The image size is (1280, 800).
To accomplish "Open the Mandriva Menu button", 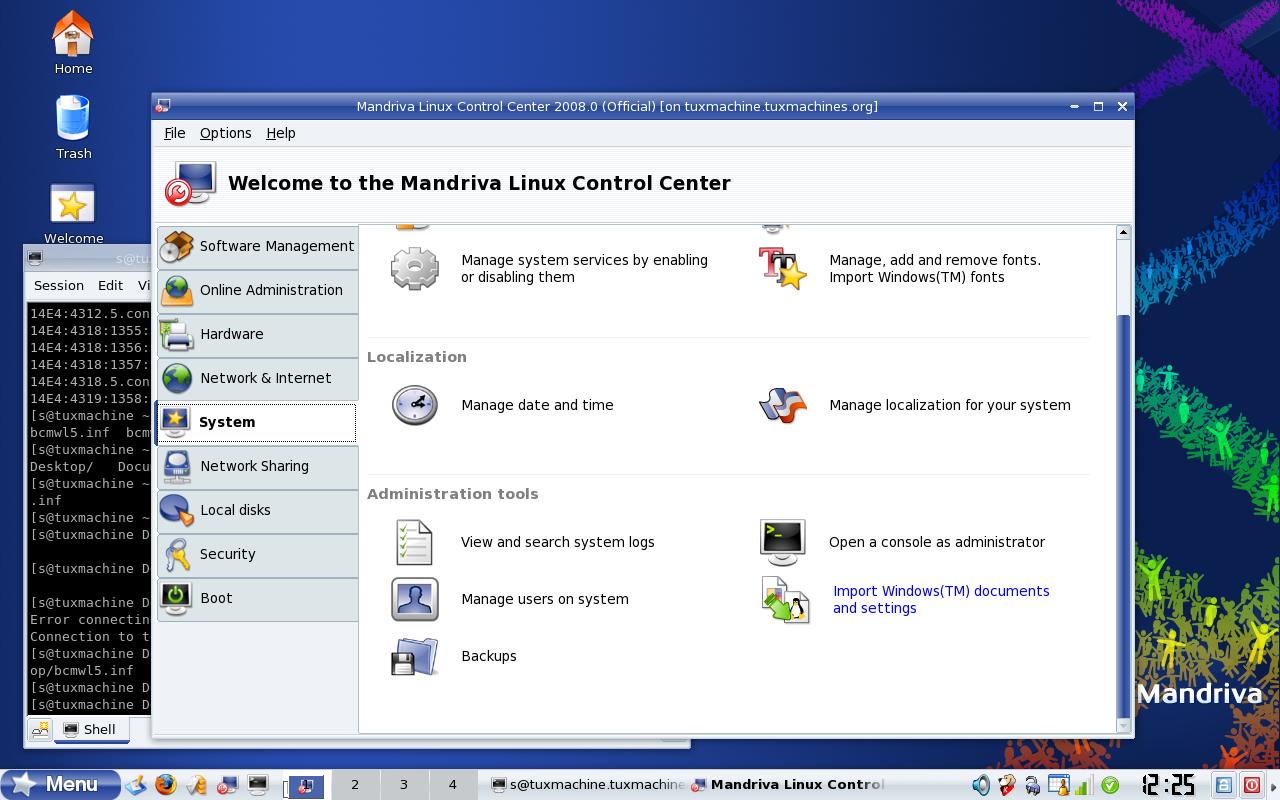I will pyautogui.click(x=61, y=785).
